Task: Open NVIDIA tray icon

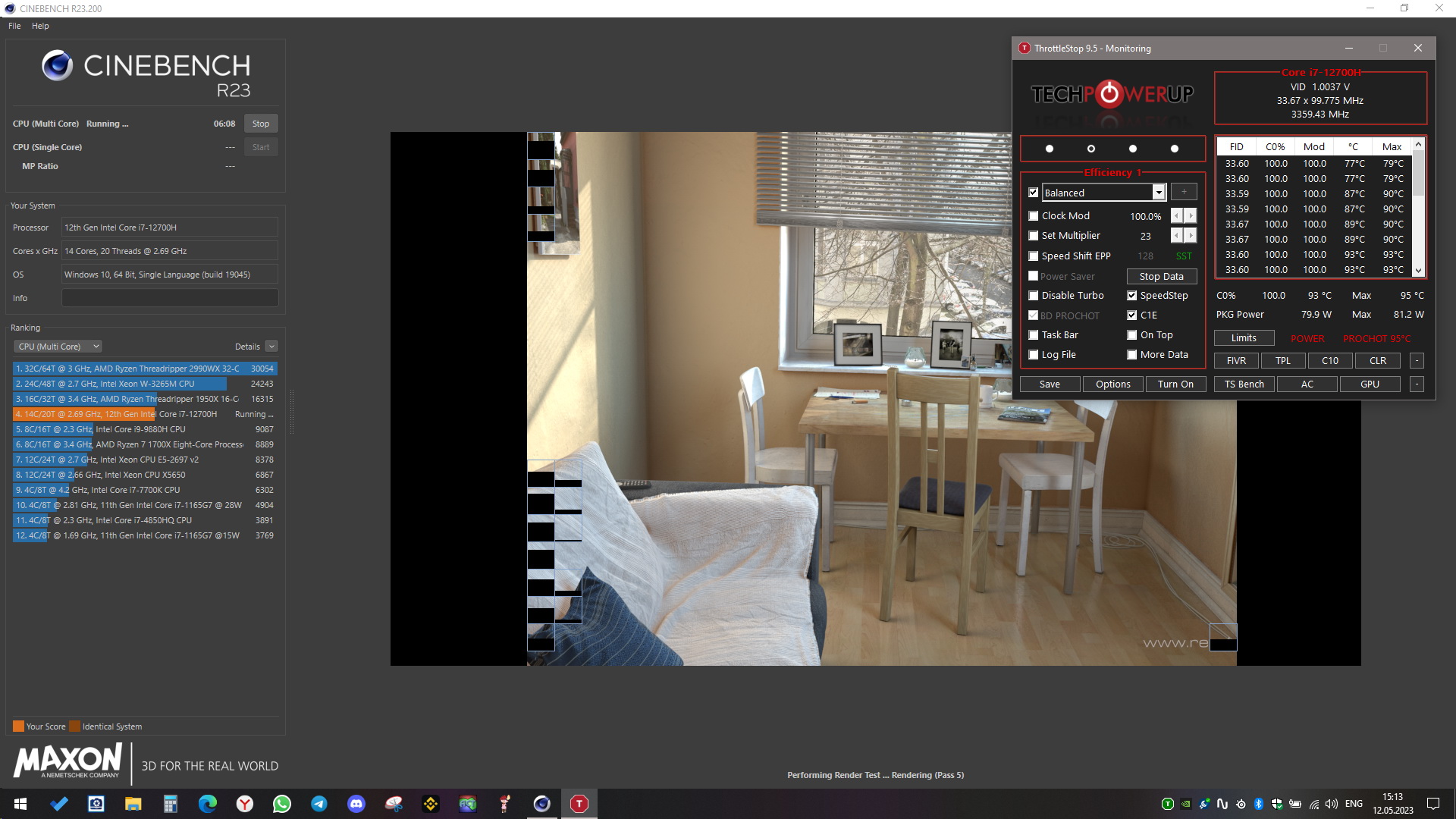Action: [x=1186, y=804]
